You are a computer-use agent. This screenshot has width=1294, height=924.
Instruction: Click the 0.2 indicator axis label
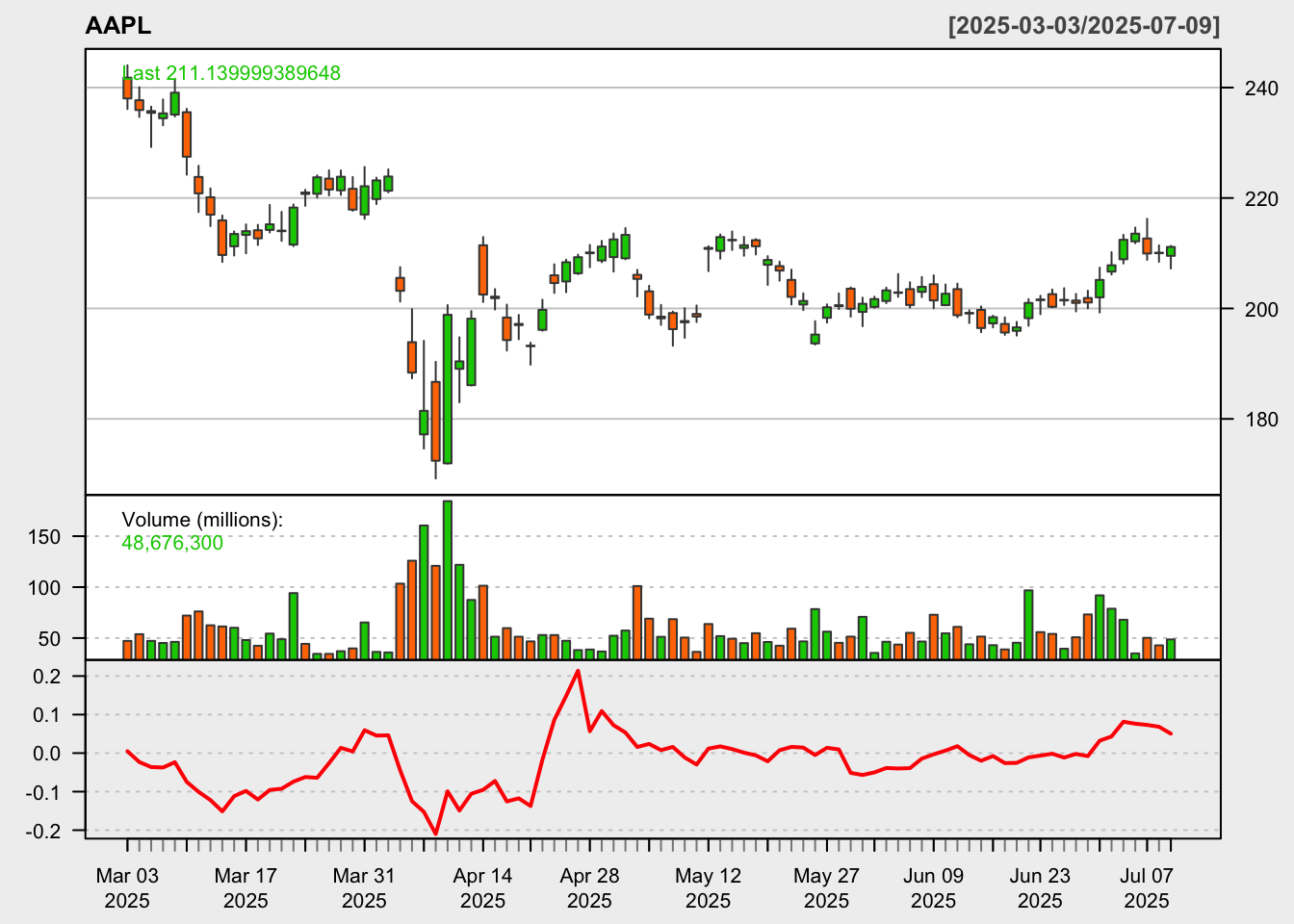point(46,677)
